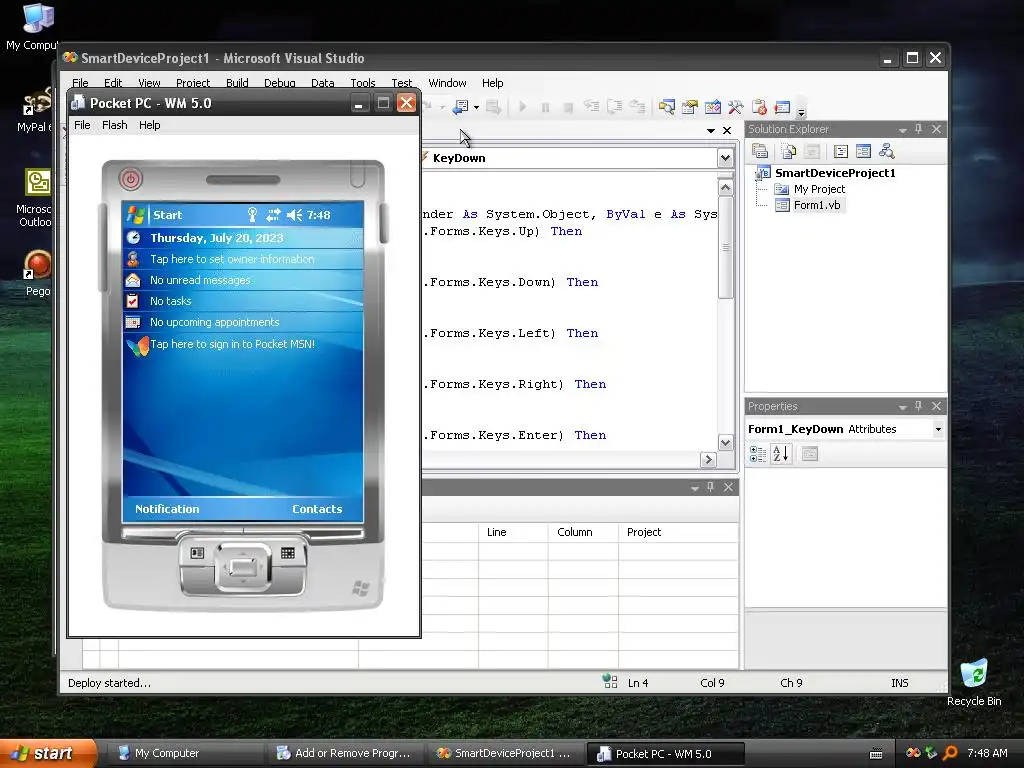Toggle auto-hide pin on Properties panel
The image size is (1024, 768).
pos(918,406)
